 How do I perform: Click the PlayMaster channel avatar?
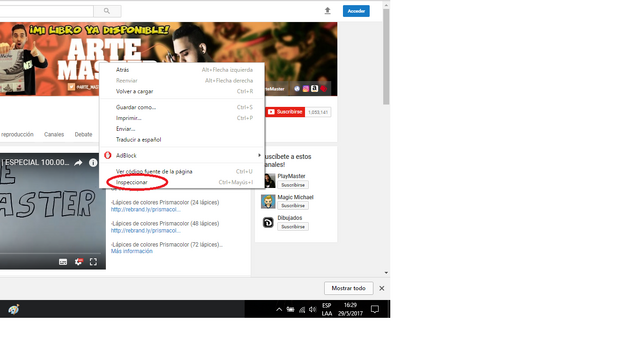pyautogui.click(x=269, y=180)
